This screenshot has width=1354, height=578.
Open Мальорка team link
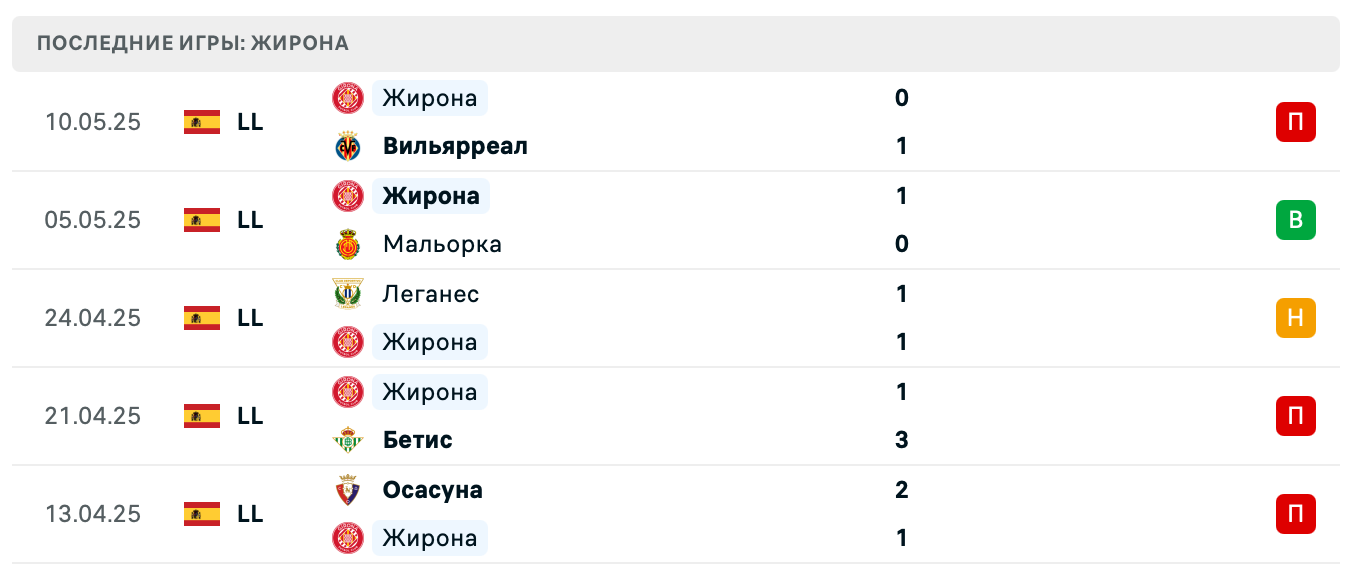coord(442,245)
